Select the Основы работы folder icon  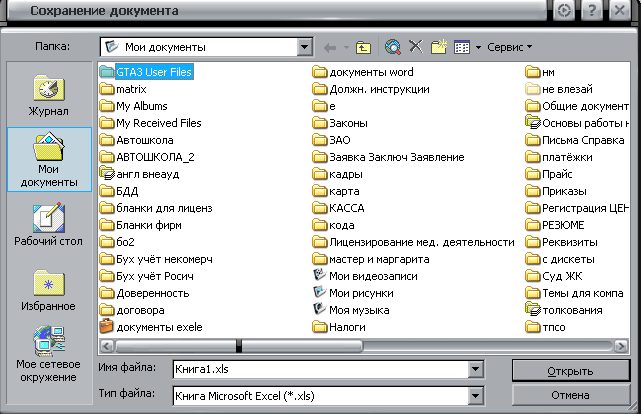(533, 122)
